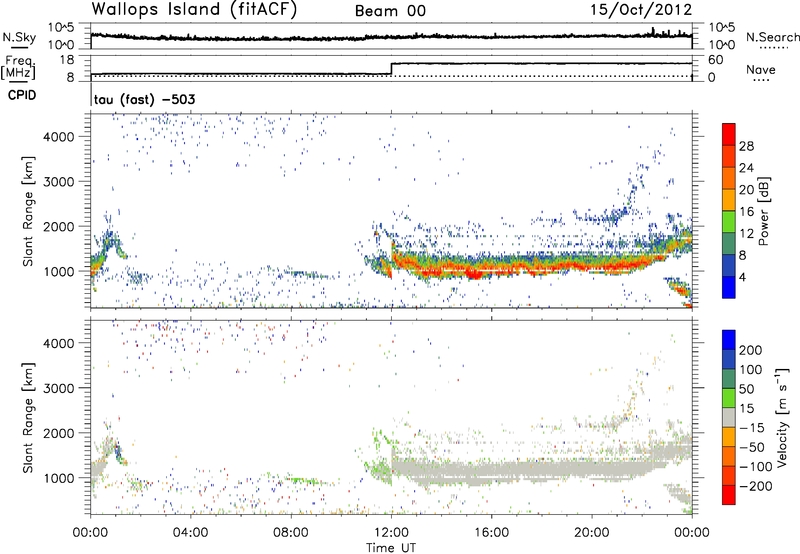Click the "04:00" time tick label
The image size is (800, 554).
pyautogui.click(x=190, y=533)
